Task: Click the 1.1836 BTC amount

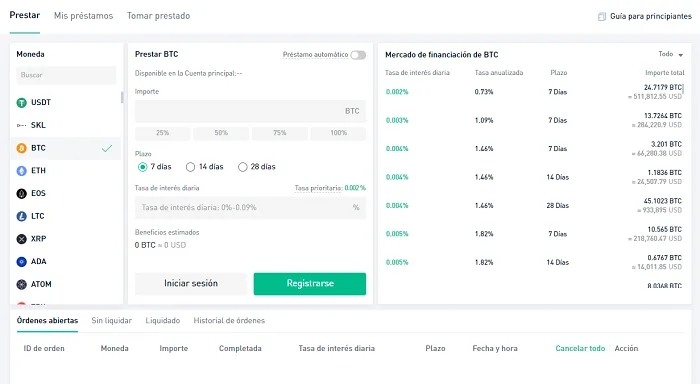Action: [665, 173]
